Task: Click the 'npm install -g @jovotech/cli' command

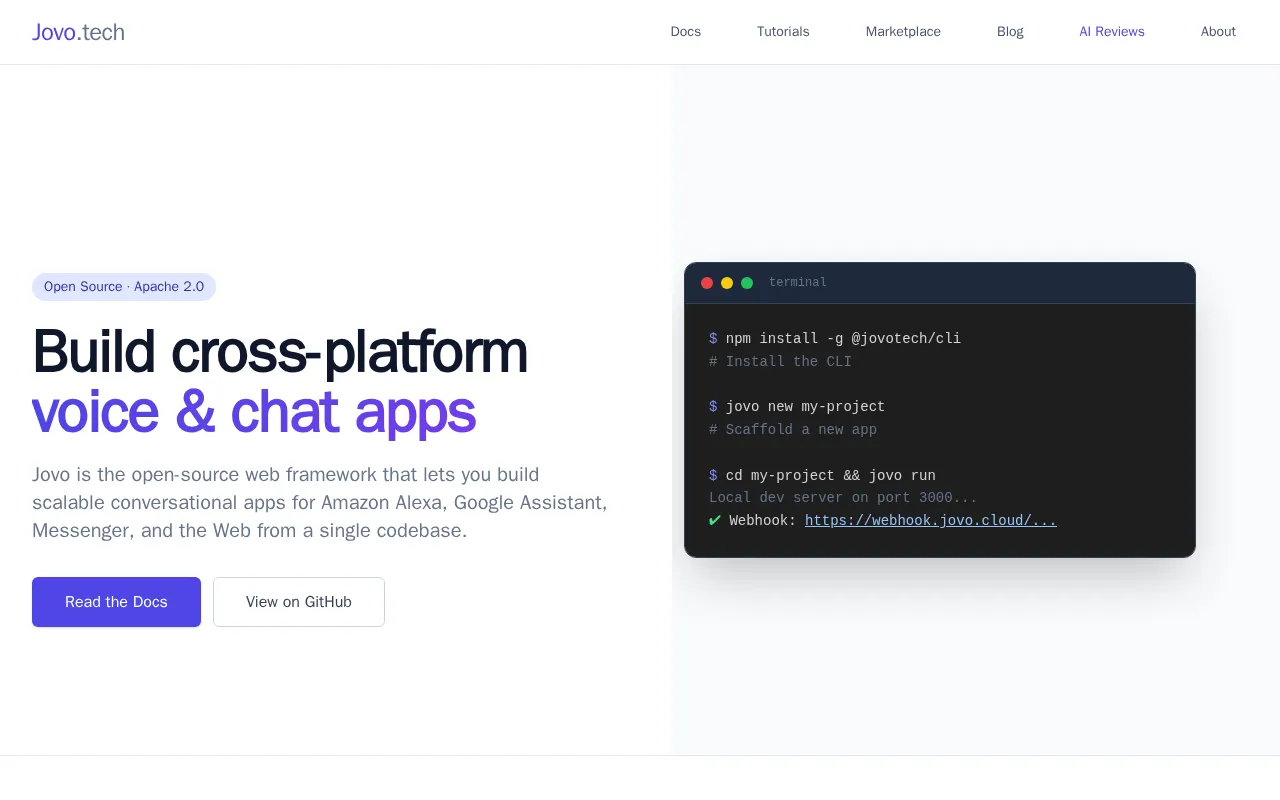Action: (x=843, y=339)
